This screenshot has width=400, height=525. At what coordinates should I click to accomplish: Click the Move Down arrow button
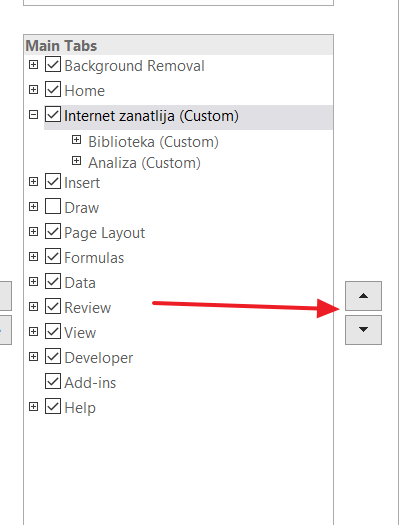[363, 330]
